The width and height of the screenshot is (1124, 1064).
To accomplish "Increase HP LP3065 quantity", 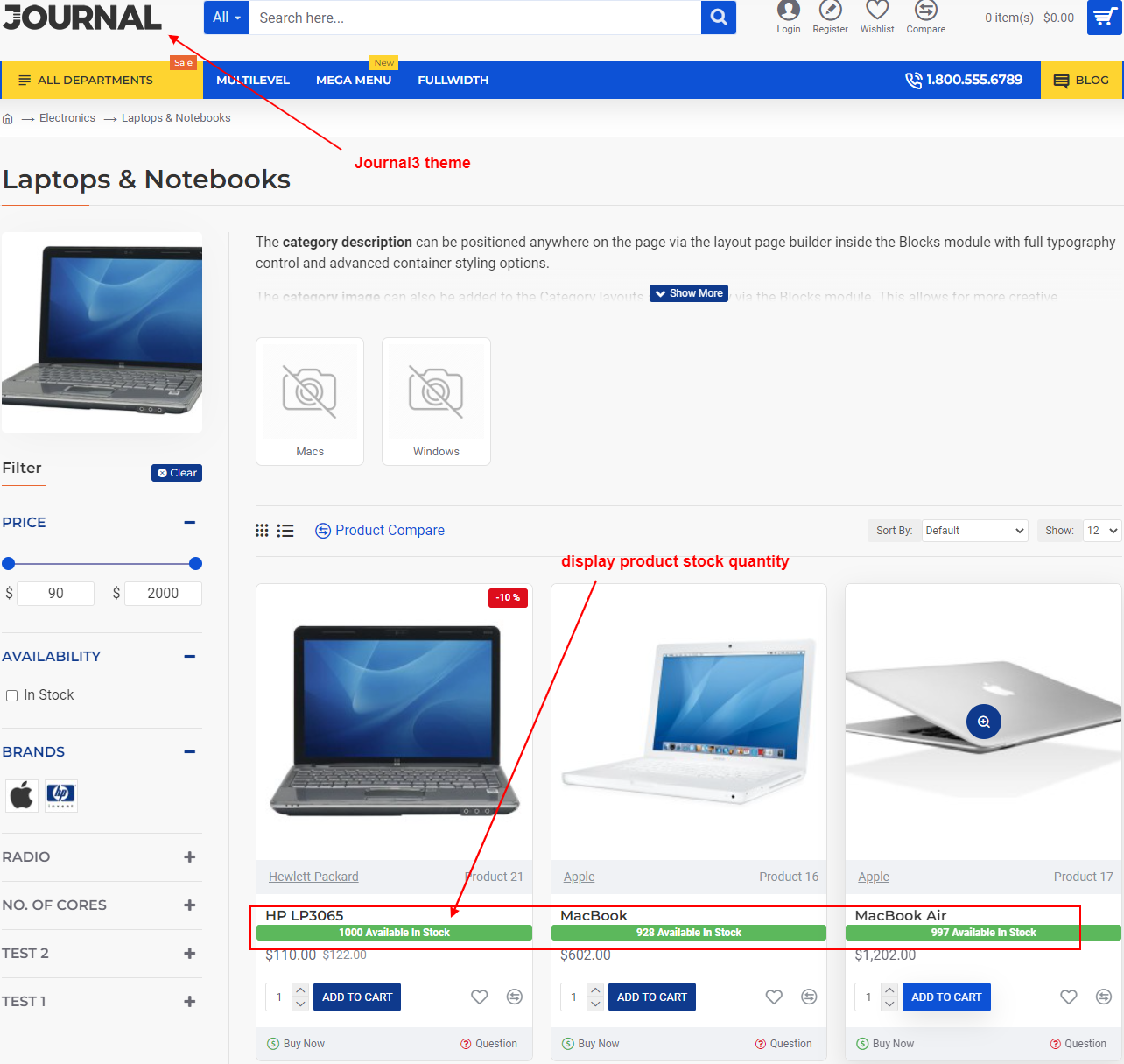I will point(300,990).
